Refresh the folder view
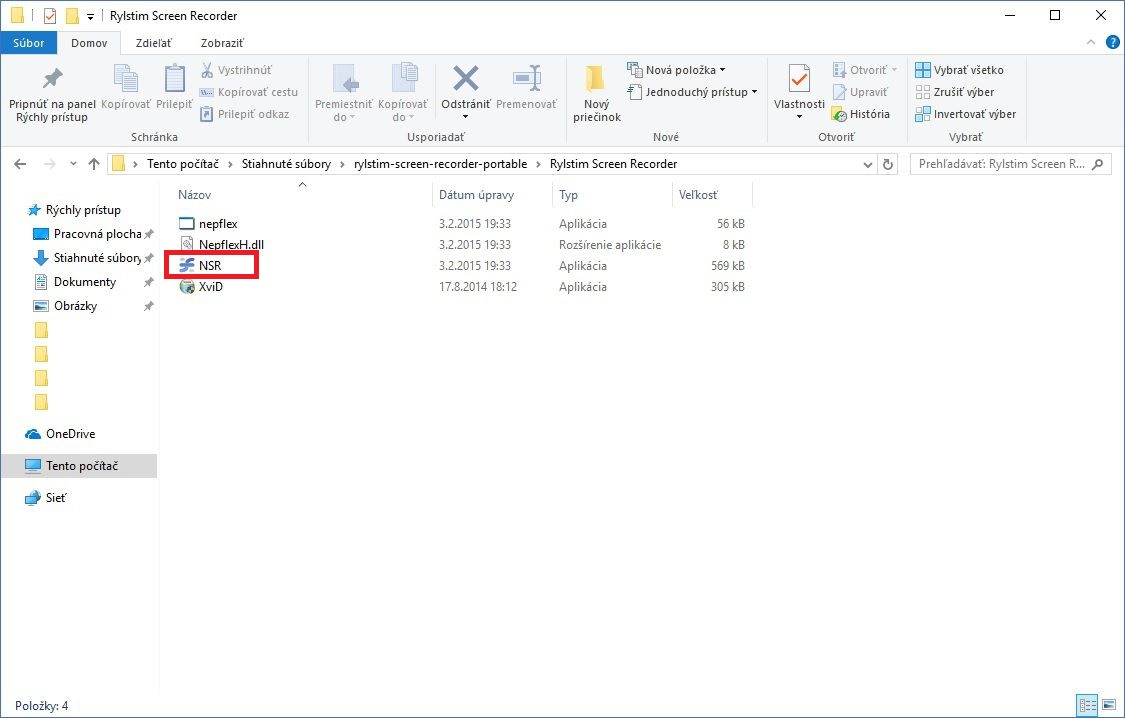Viewport: 1125px width, 718px height. tap(888, 164)
